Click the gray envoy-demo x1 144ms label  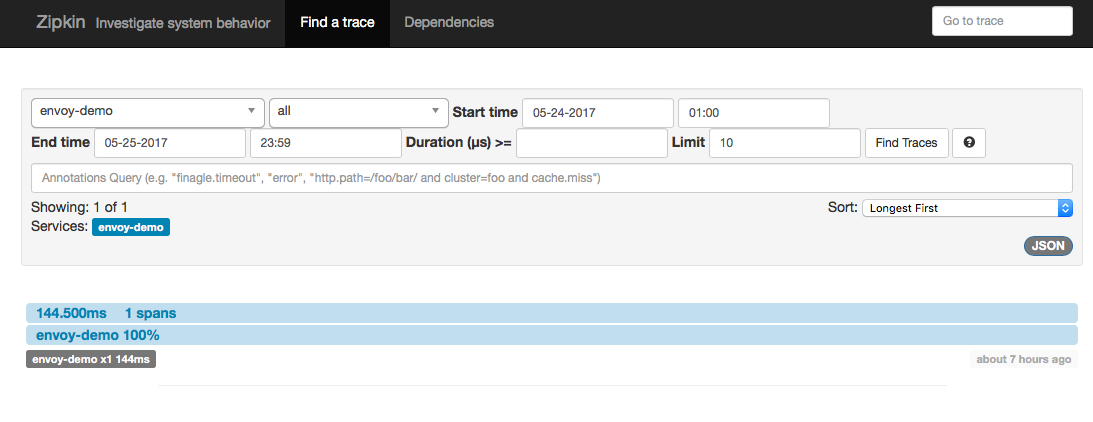point(91,359)
